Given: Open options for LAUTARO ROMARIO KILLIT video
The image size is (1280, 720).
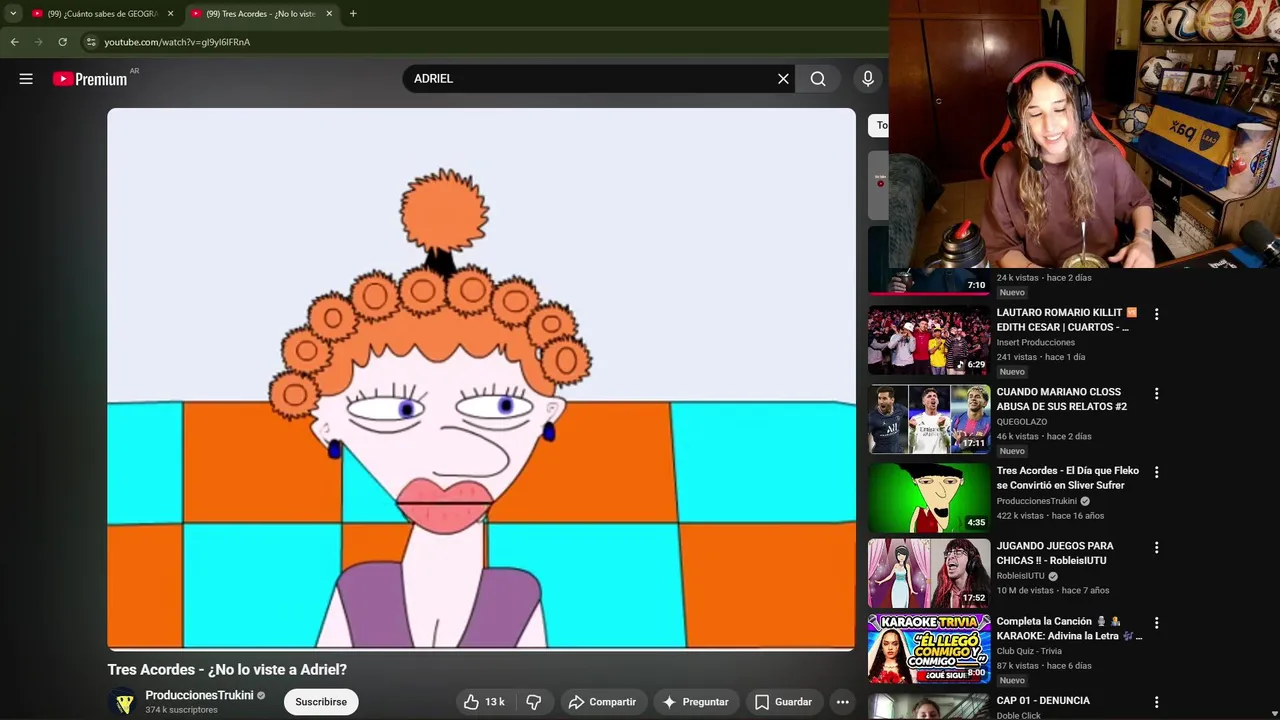Looking at the screenshot, I should [x=1156, y=314].
